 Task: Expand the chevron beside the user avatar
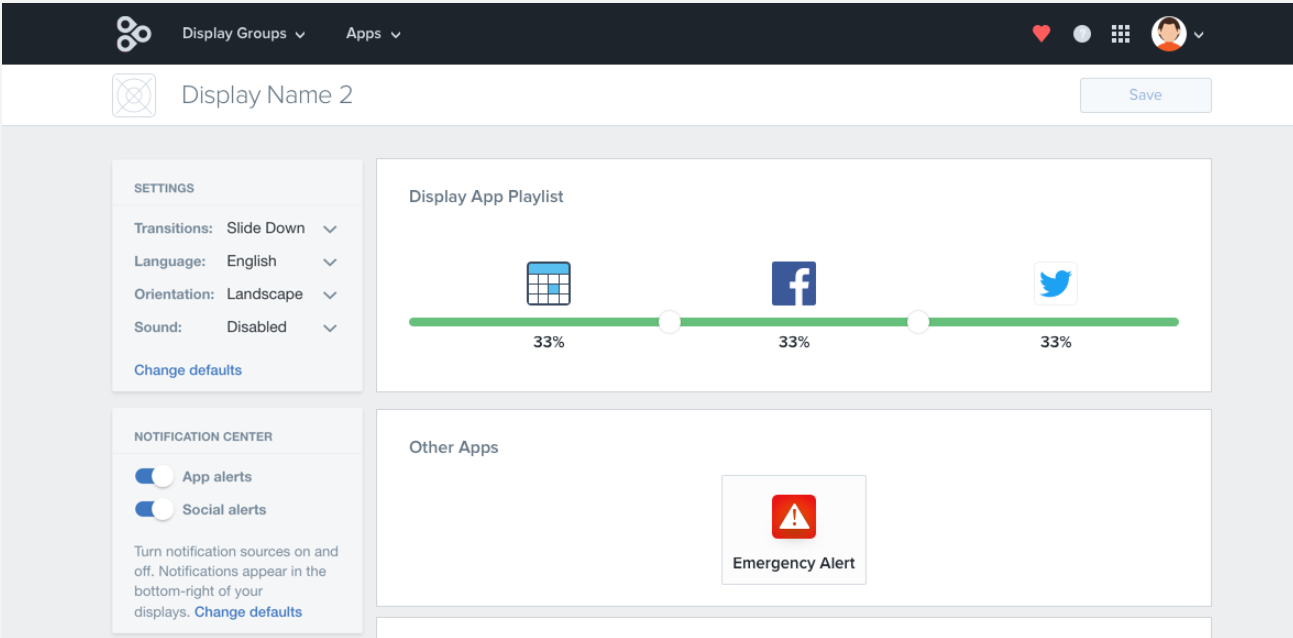[x=1199, y=34]
